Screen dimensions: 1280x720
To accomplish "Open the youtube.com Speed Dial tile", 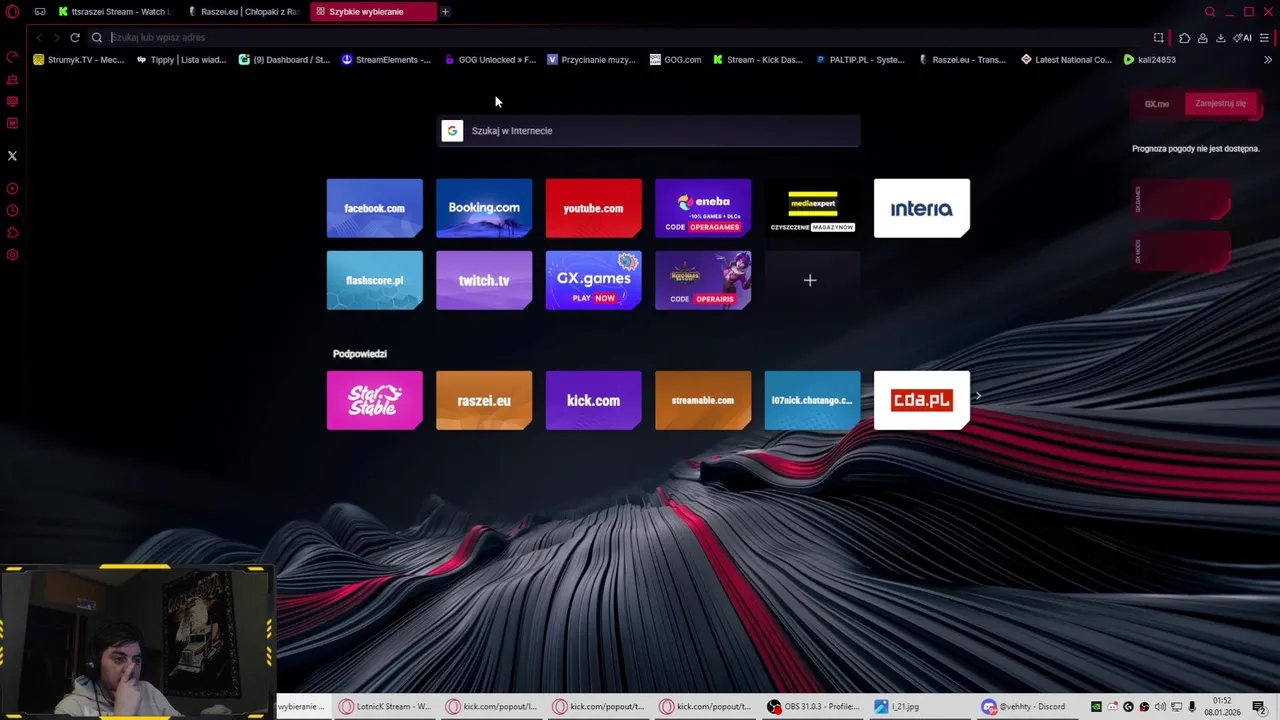I will 594,208.
